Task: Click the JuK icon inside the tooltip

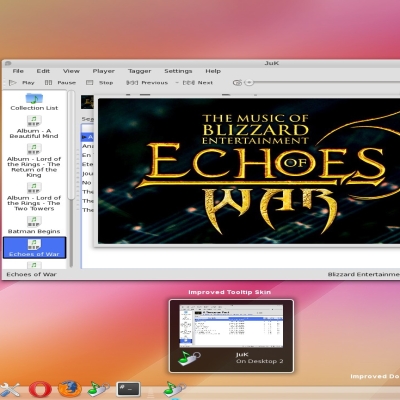Action: point(189,358)
